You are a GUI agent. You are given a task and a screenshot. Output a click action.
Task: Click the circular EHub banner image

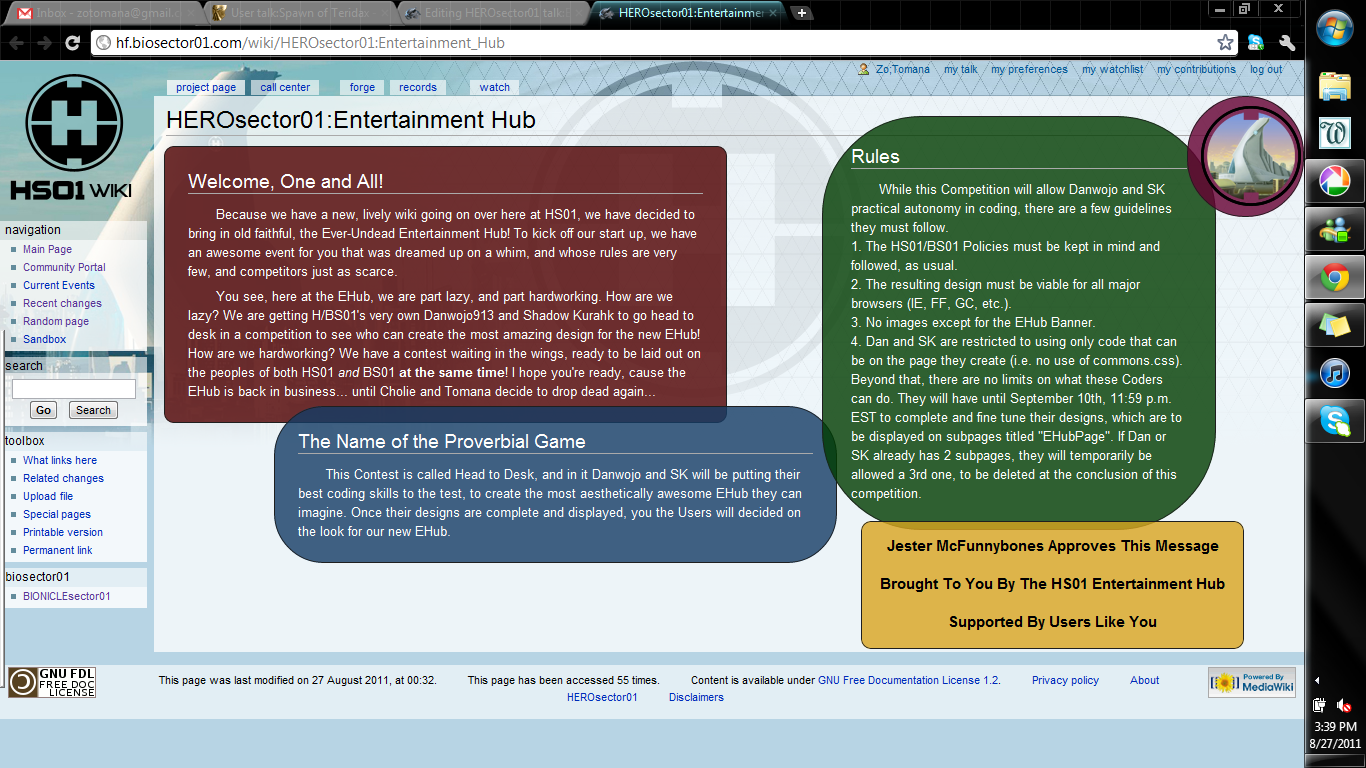[1245, 154]
